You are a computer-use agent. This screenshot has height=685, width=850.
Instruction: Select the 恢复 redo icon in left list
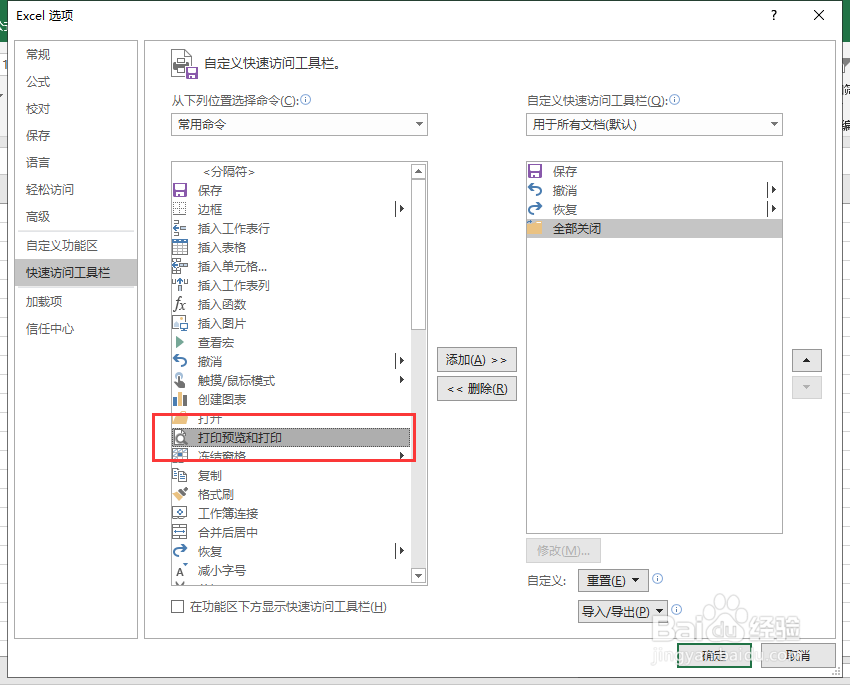pyautogui.click(x=179, y=551)
